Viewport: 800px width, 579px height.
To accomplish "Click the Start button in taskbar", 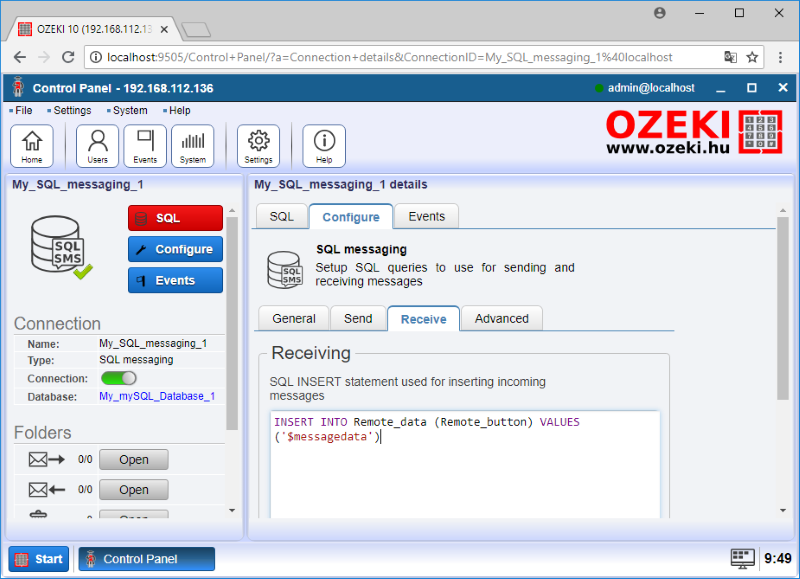I will 39,559.
